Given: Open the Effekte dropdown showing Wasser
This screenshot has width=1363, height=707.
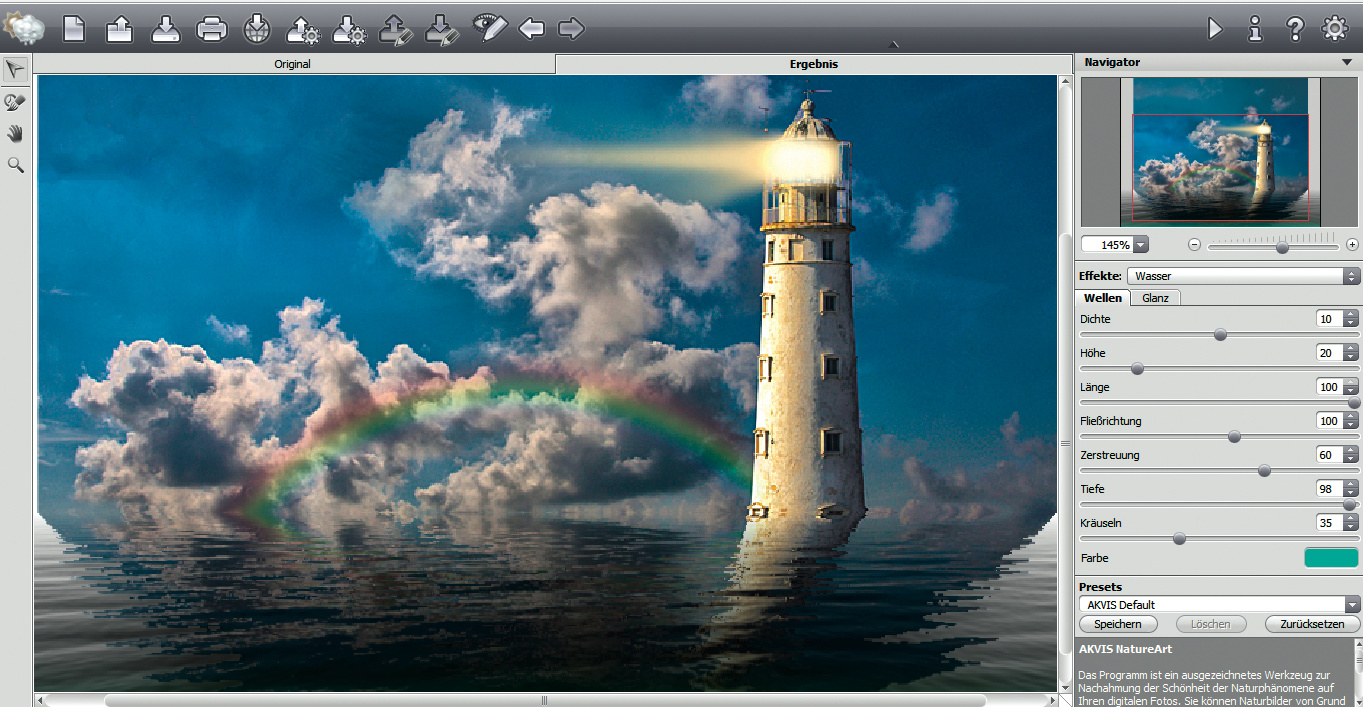Looking at the screenshot, I should click(x=1243, y=276).
